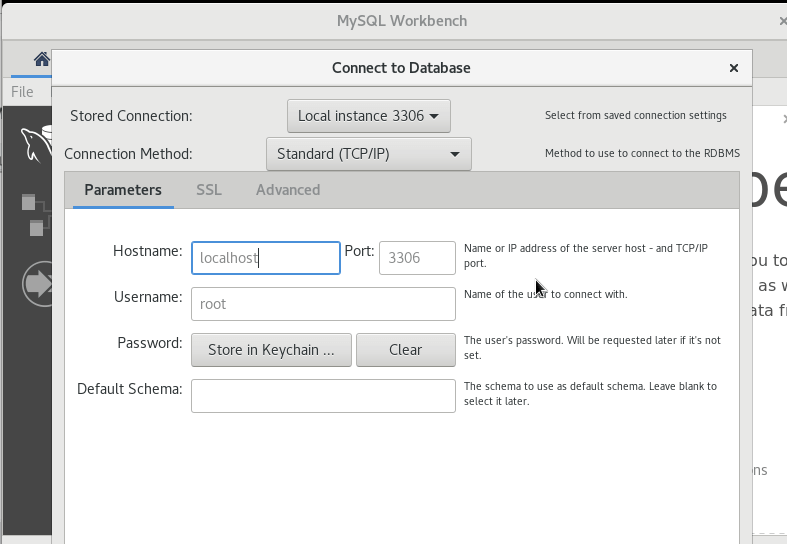Open the Models view icon in sidebar
The height and width of the screenshot is (544, 787).
36,215
